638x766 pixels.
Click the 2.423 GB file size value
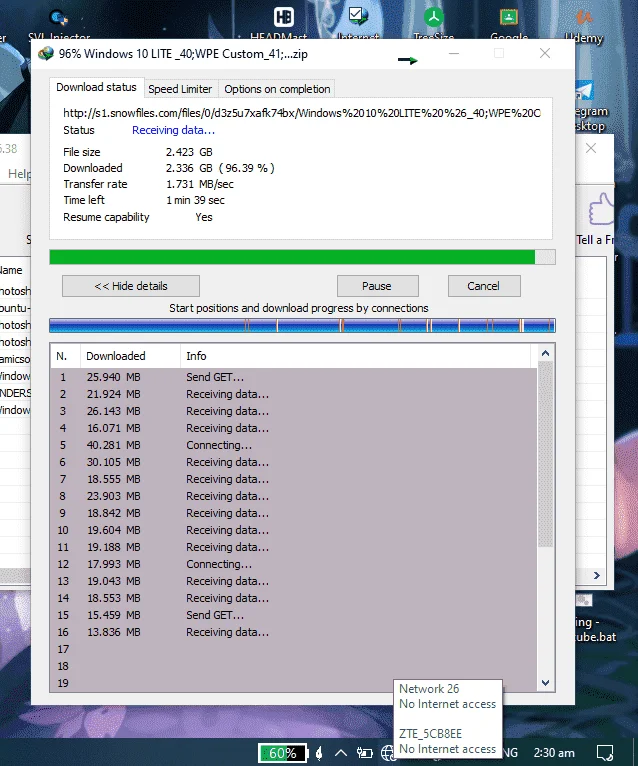coord(189,152)
